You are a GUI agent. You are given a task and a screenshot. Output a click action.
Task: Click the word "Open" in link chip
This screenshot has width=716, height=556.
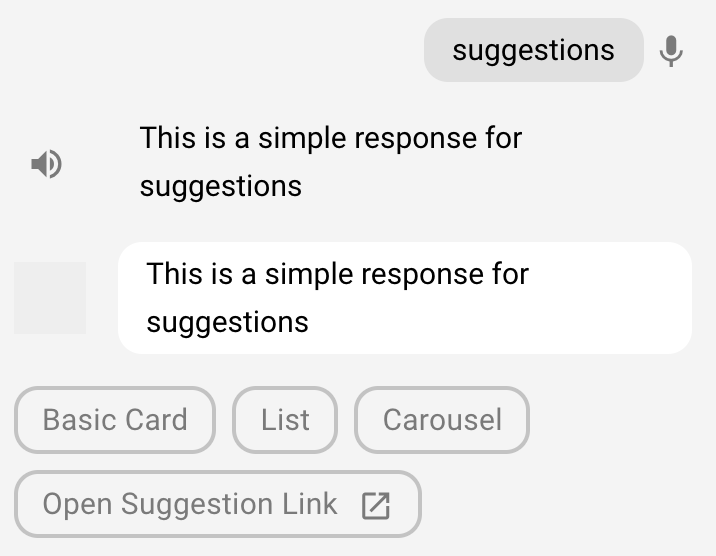[x=77, y=505]
